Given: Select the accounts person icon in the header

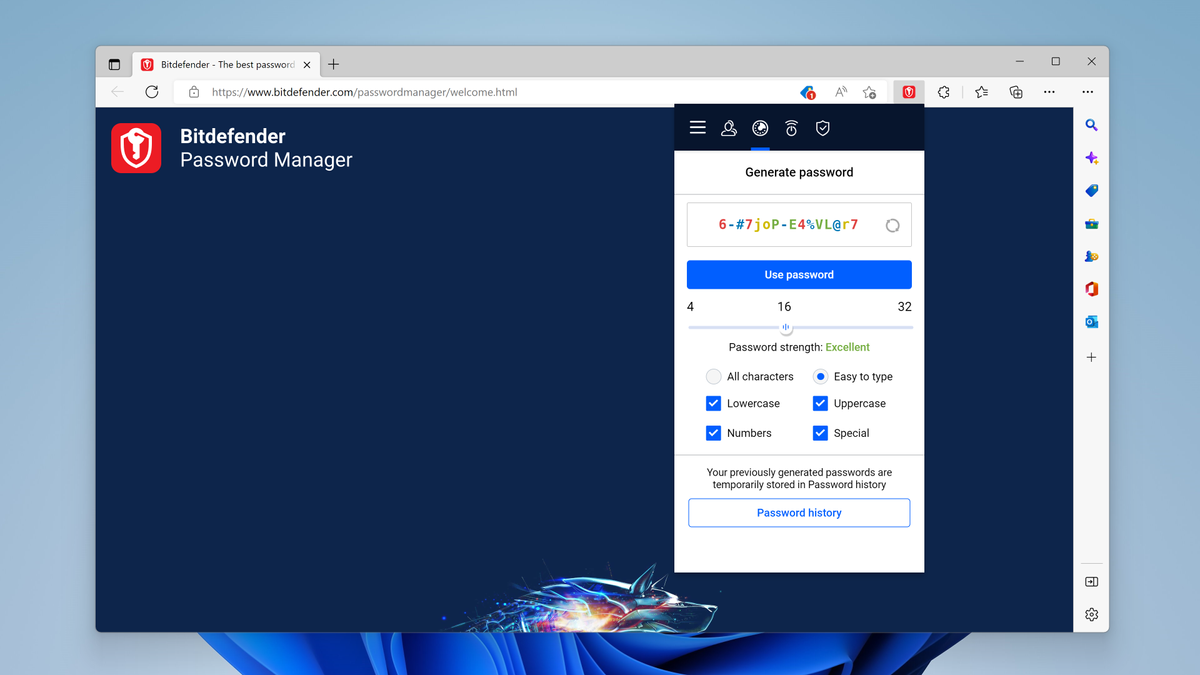Looking at the screenshot, I should (729, 128).
